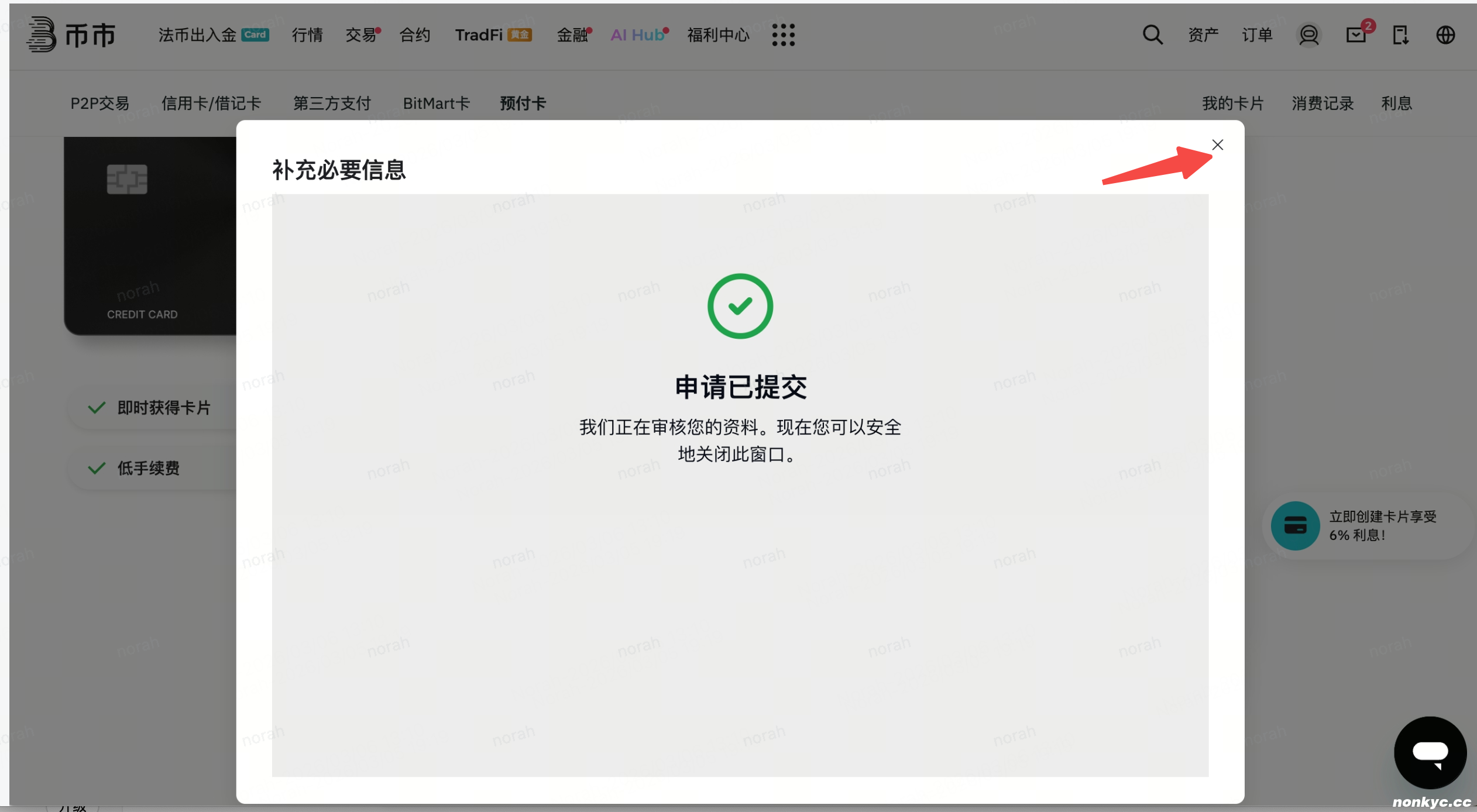The width and height of the screenshot is (1477, 812).
Task: Open the nine-dot apps grid menu
Action: click(x=783, y=35)
